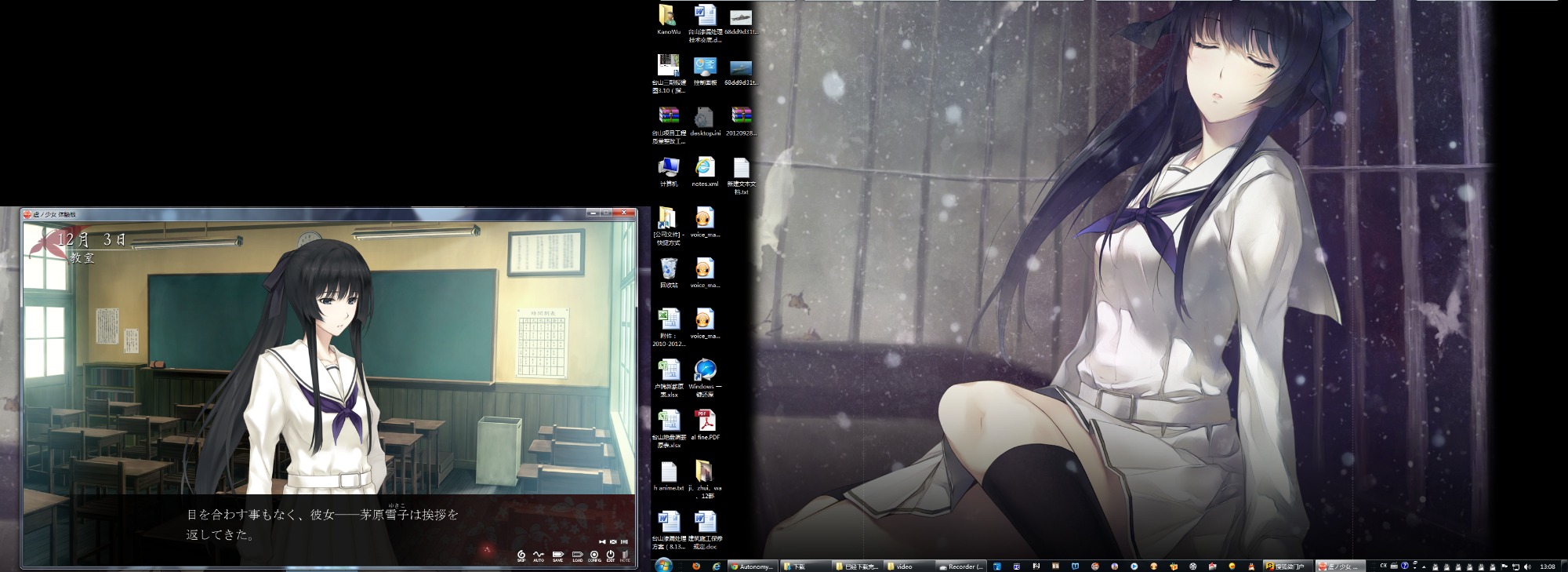Launch Firefox from the taskbar
This screenshot has width=1568, height=572.
click(x=695, y=566)
